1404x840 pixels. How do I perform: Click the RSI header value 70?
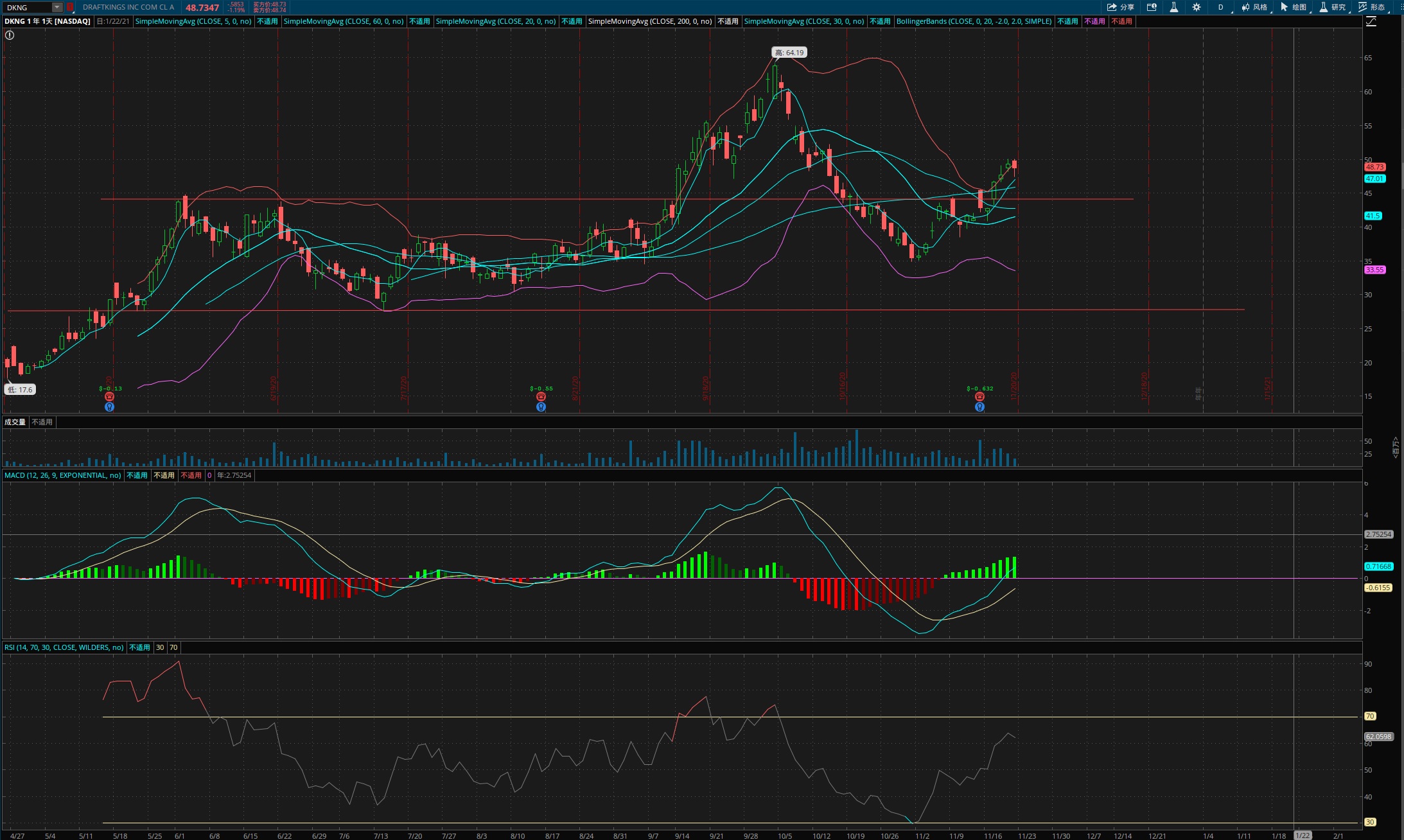pos(173,647)
